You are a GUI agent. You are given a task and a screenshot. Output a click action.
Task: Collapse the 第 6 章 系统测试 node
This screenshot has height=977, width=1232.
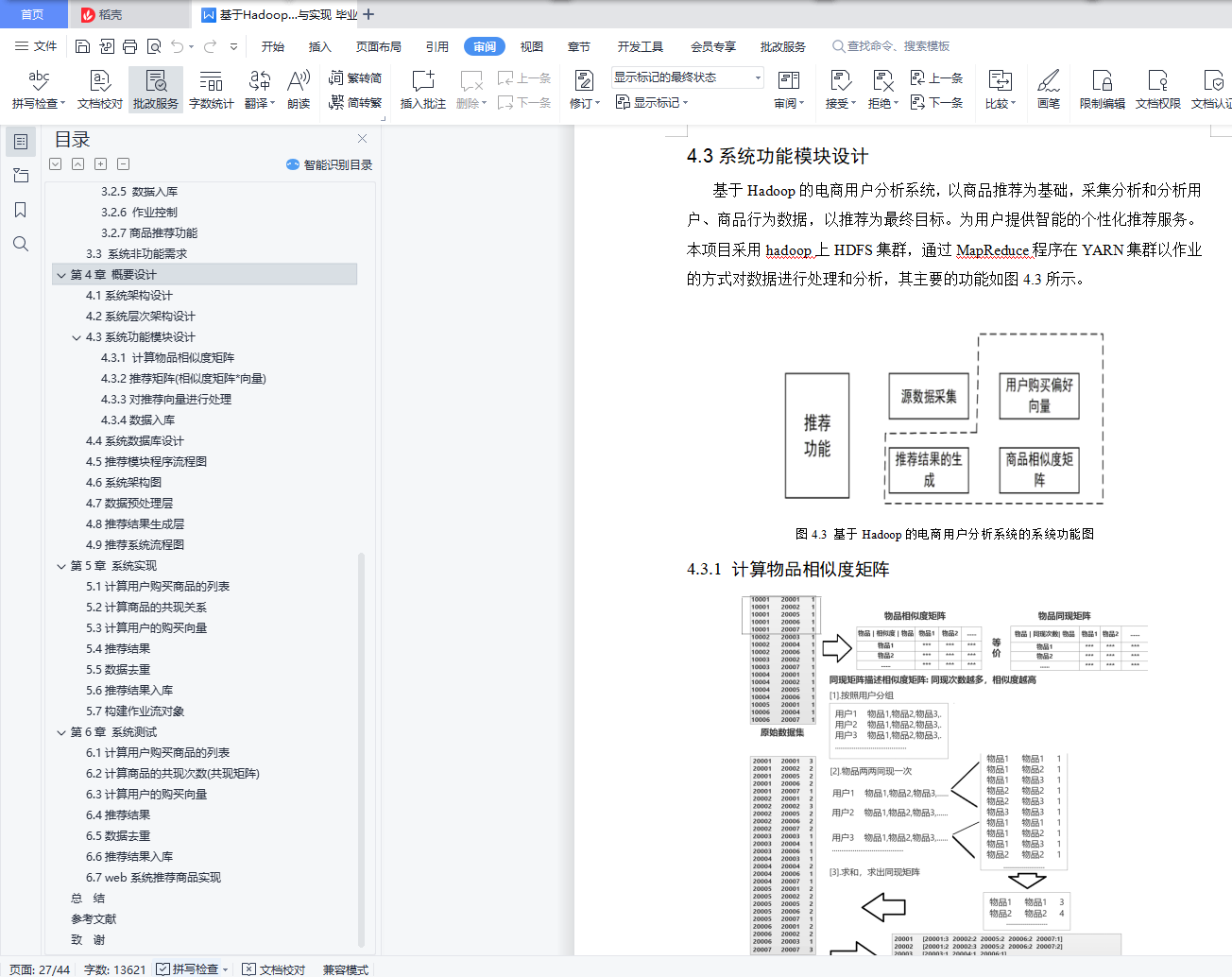(x=61, y=732)
